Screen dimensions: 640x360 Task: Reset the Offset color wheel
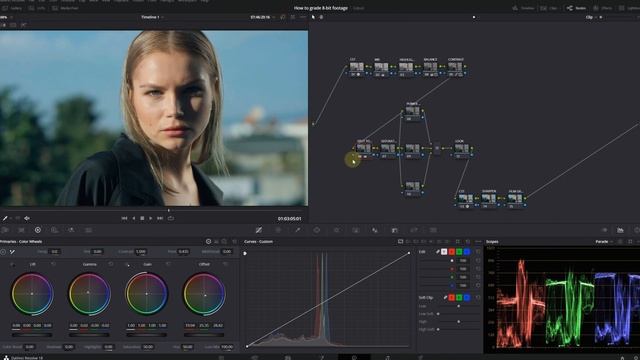(225, 264)
